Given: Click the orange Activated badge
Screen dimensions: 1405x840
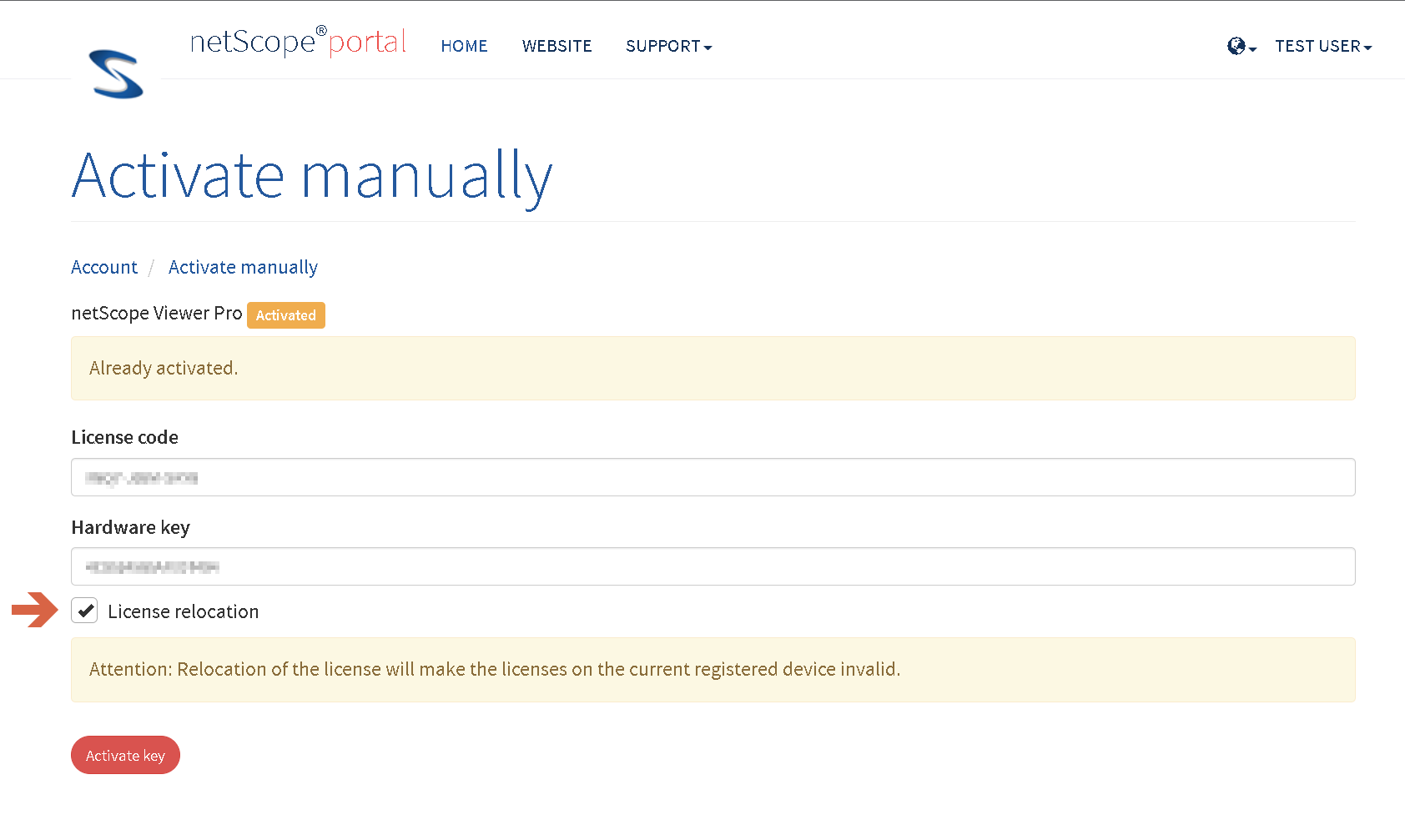Looking at the screenshot, I should (x=286, y=315).
